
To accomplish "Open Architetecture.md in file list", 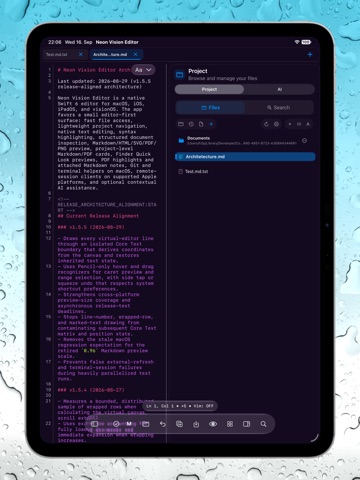I will click(245, 157).
